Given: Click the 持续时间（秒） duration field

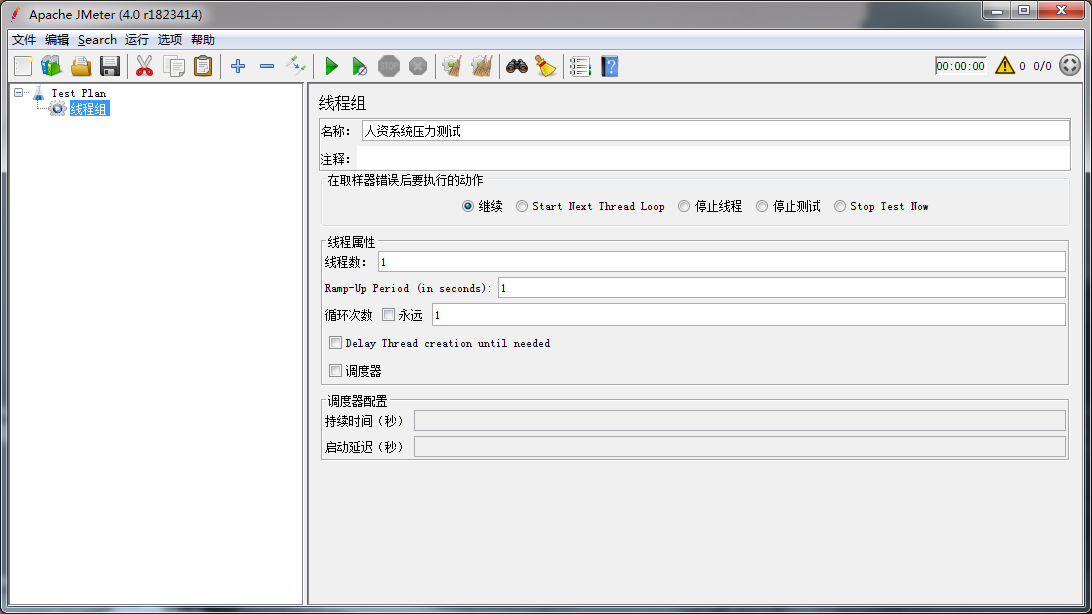Looking at the screenshot, I should point(740,420).
